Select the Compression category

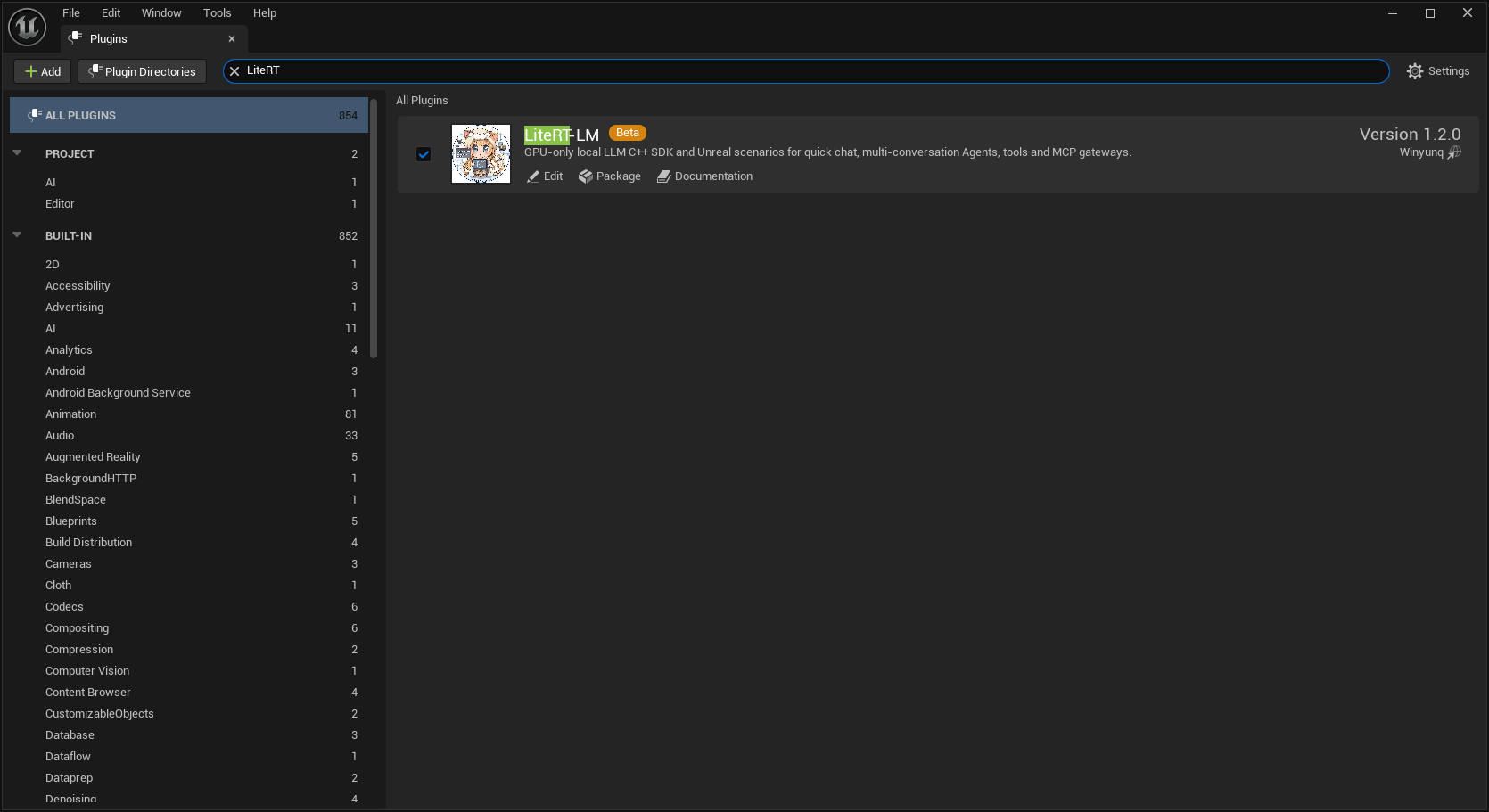189,649
